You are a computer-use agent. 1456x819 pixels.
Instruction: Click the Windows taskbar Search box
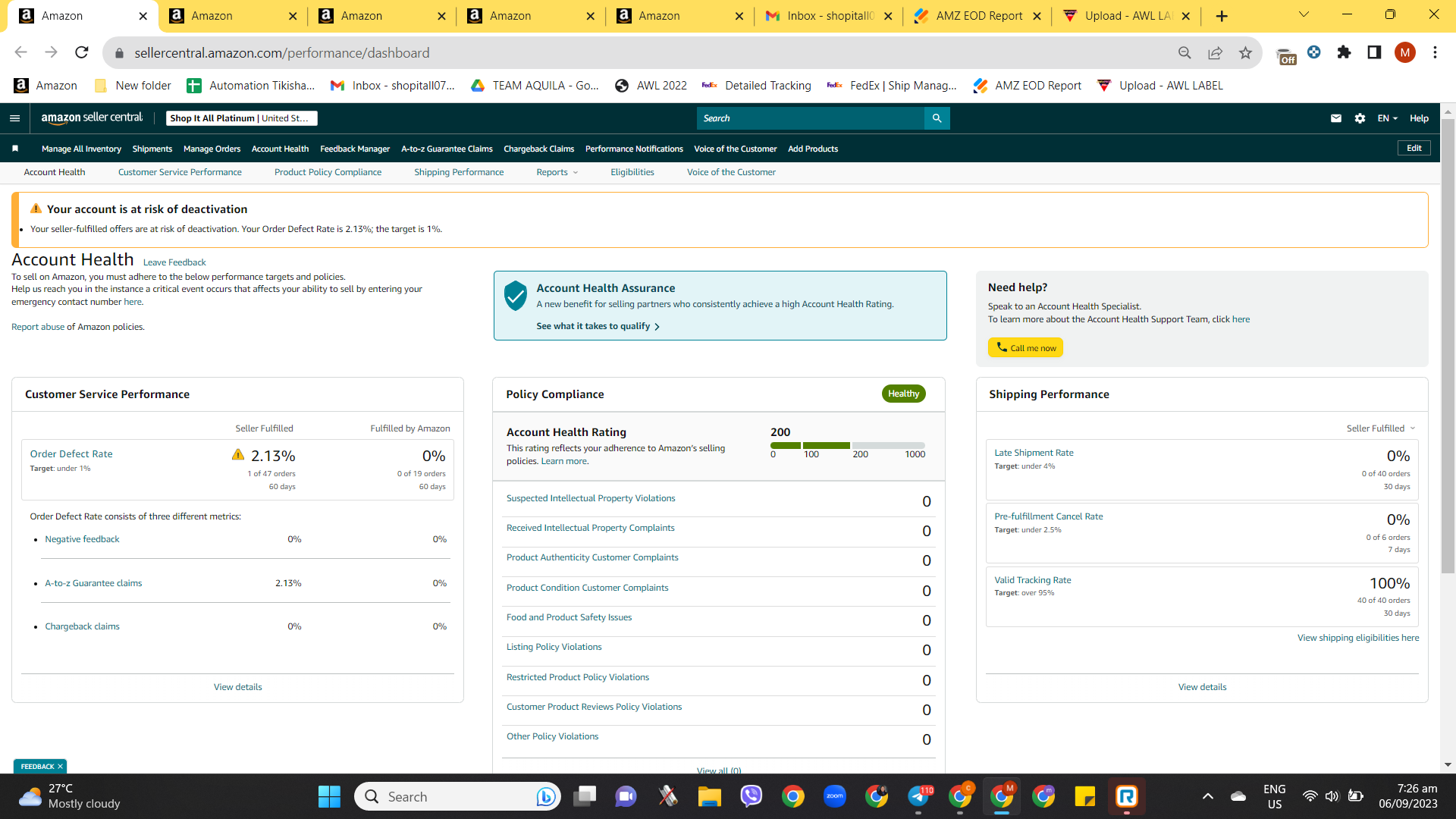[457, 796]
